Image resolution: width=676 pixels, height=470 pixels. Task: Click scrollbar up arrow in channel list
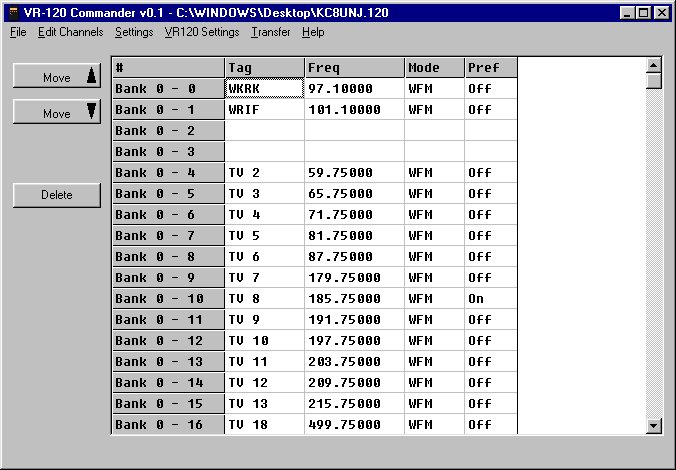point(654,65)
